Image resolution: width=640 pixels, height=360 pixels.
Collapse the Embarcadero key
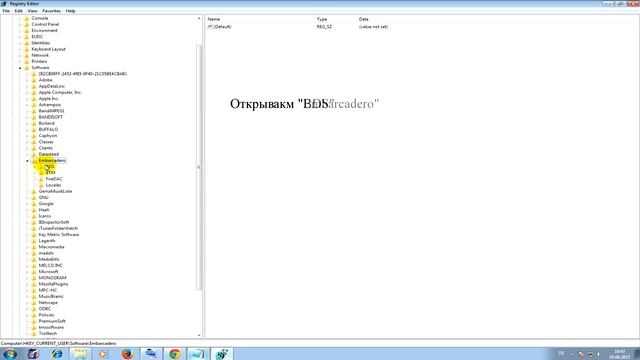click(x=27, y=161)
